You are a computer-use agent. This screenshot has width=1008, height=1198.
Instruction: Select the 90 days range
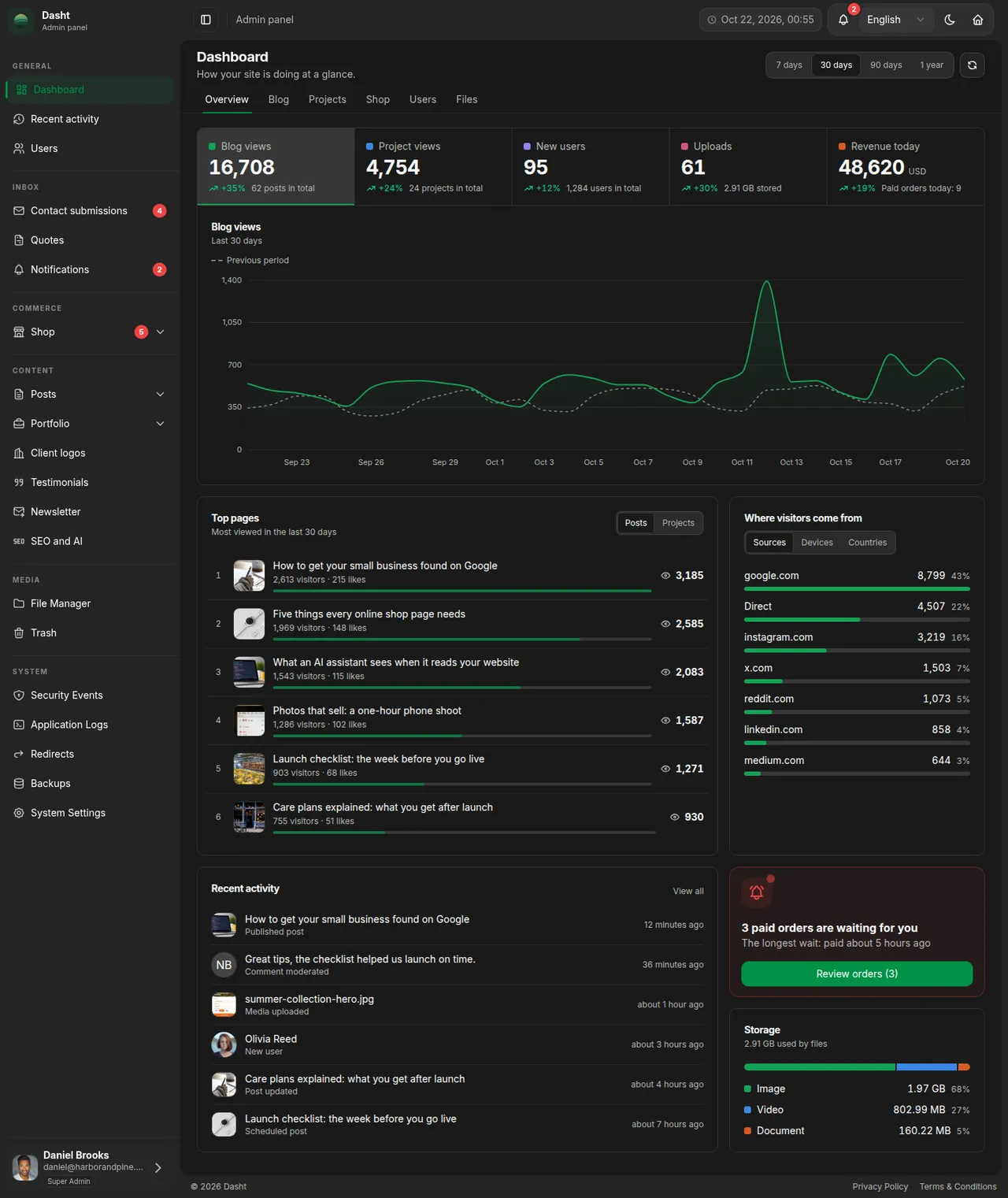pos(886,65)
